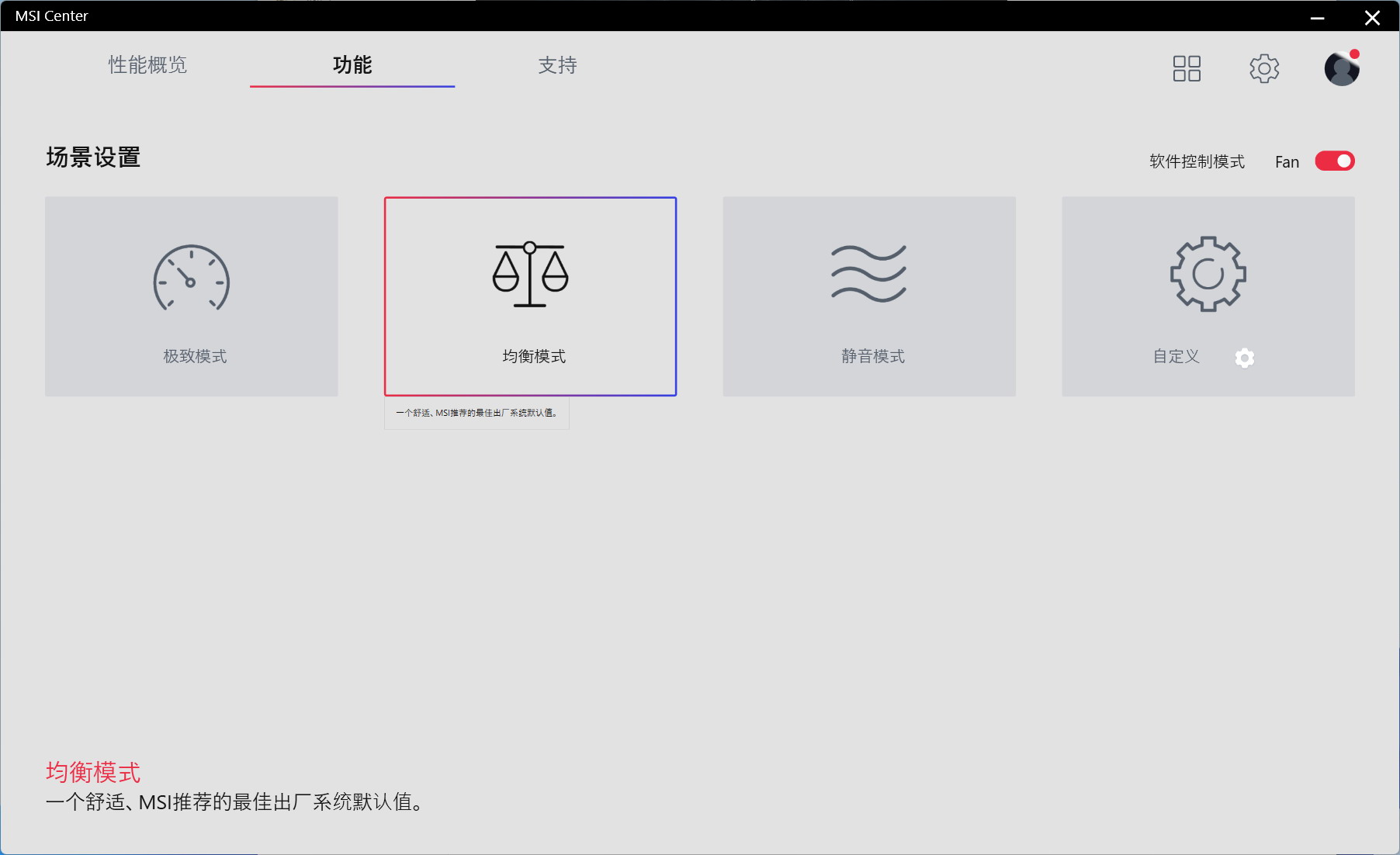Toggle the Fan software control switch
This screenshot has width=1400, height=855.
coord(1334,161)
